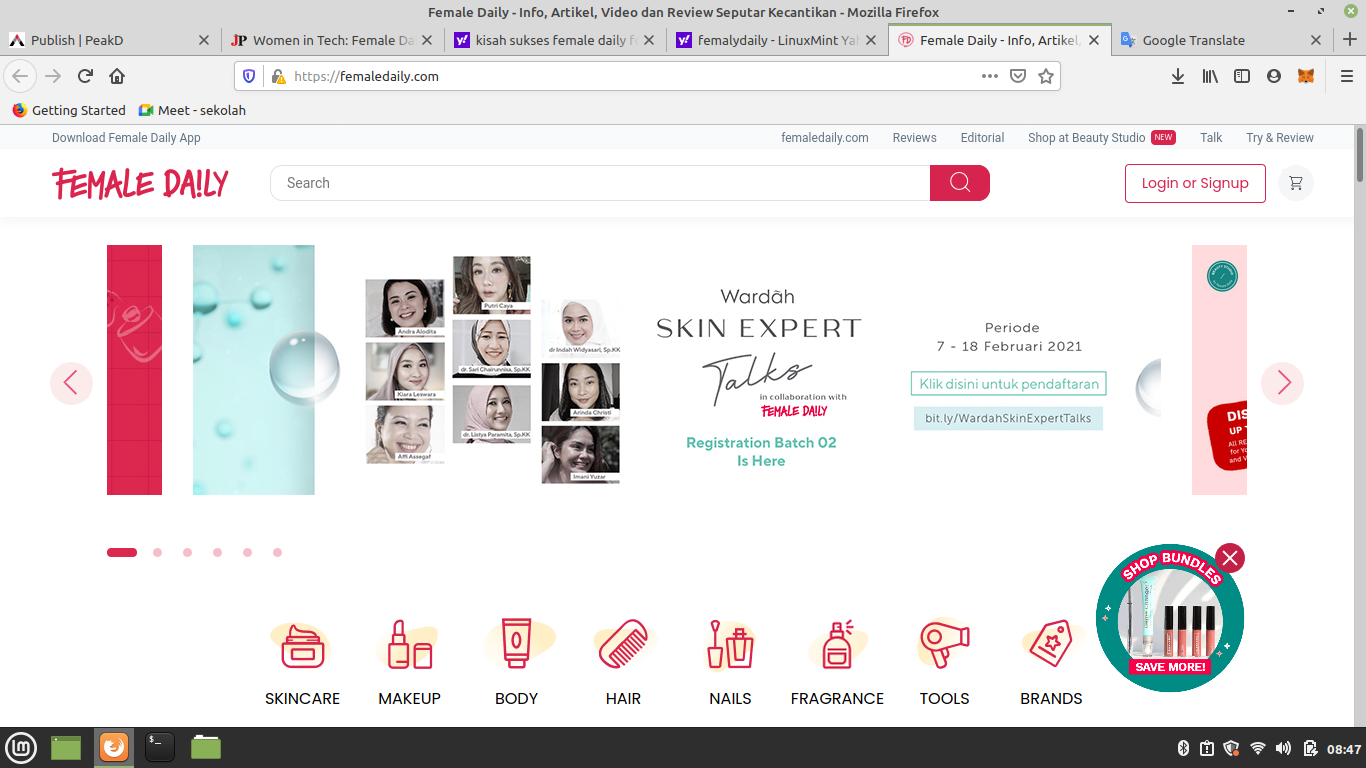Open Editorial in top navigation
The width and height of the screenshot is (1366, 768).
982,138
